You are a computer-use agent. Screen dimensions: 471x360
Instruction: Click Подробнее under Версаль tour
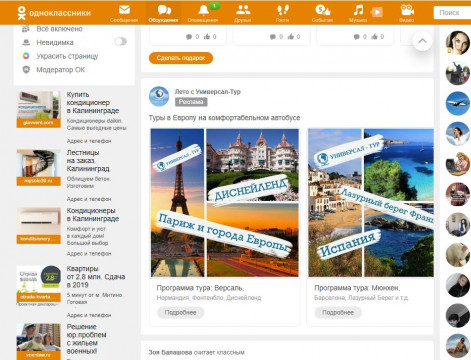point(180,313)
